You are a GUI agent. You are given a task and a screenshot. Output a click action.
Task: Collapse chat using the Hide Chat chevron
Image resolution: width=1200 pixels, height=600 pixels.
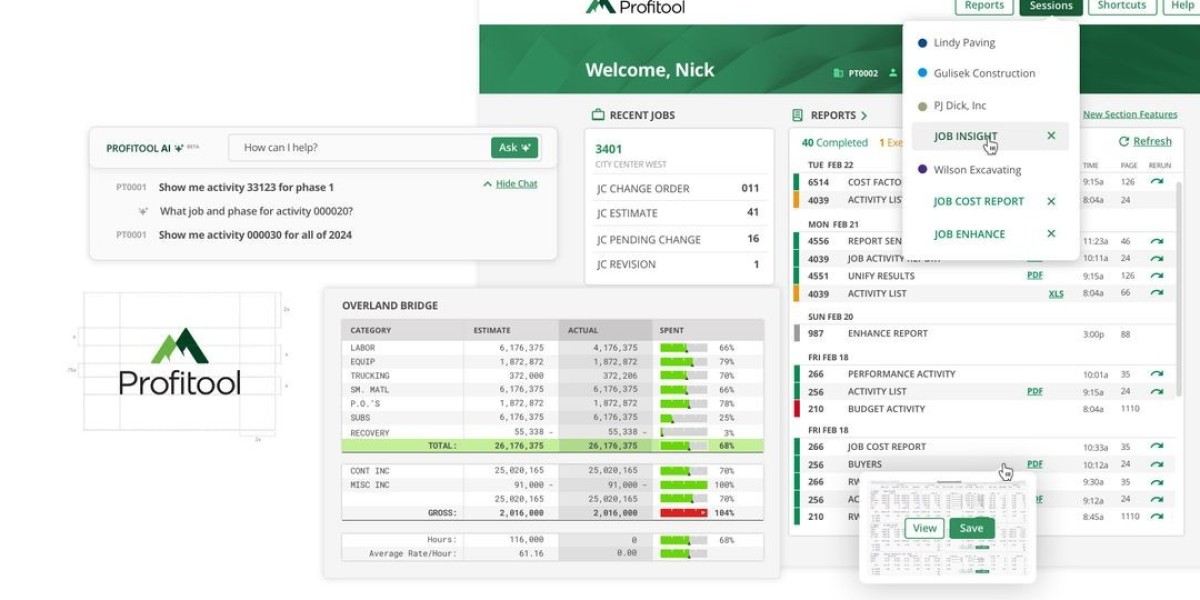487,184
